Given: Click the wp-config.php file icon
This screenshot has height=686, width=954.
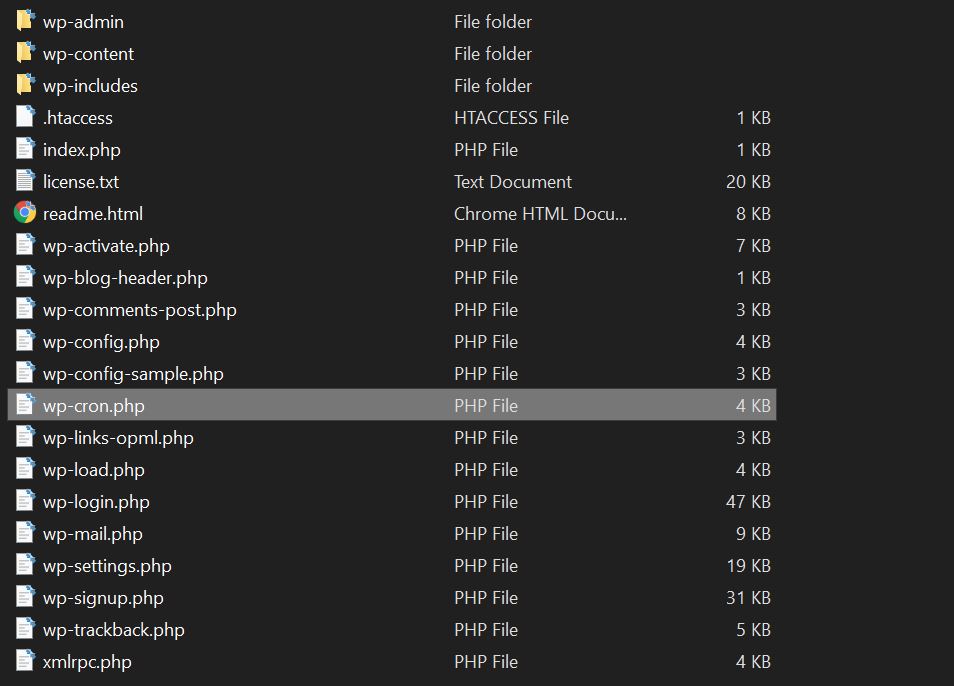Looking at the screenshot, I should 25,341.
